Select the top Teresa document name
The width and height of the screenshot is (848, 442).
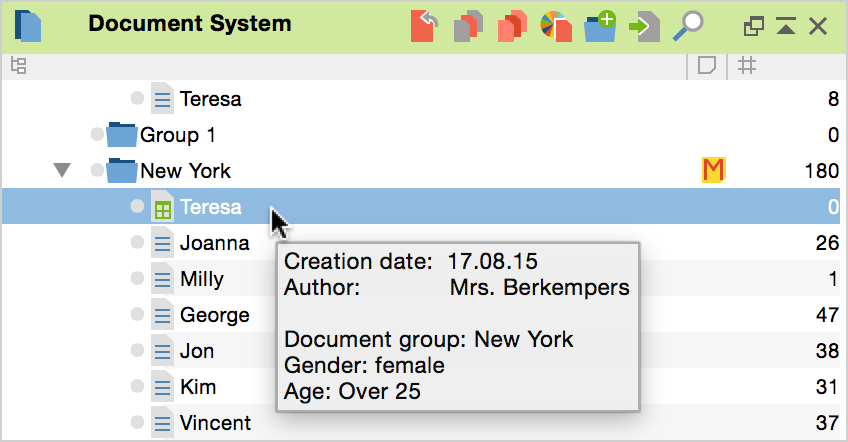coord(210,99)
